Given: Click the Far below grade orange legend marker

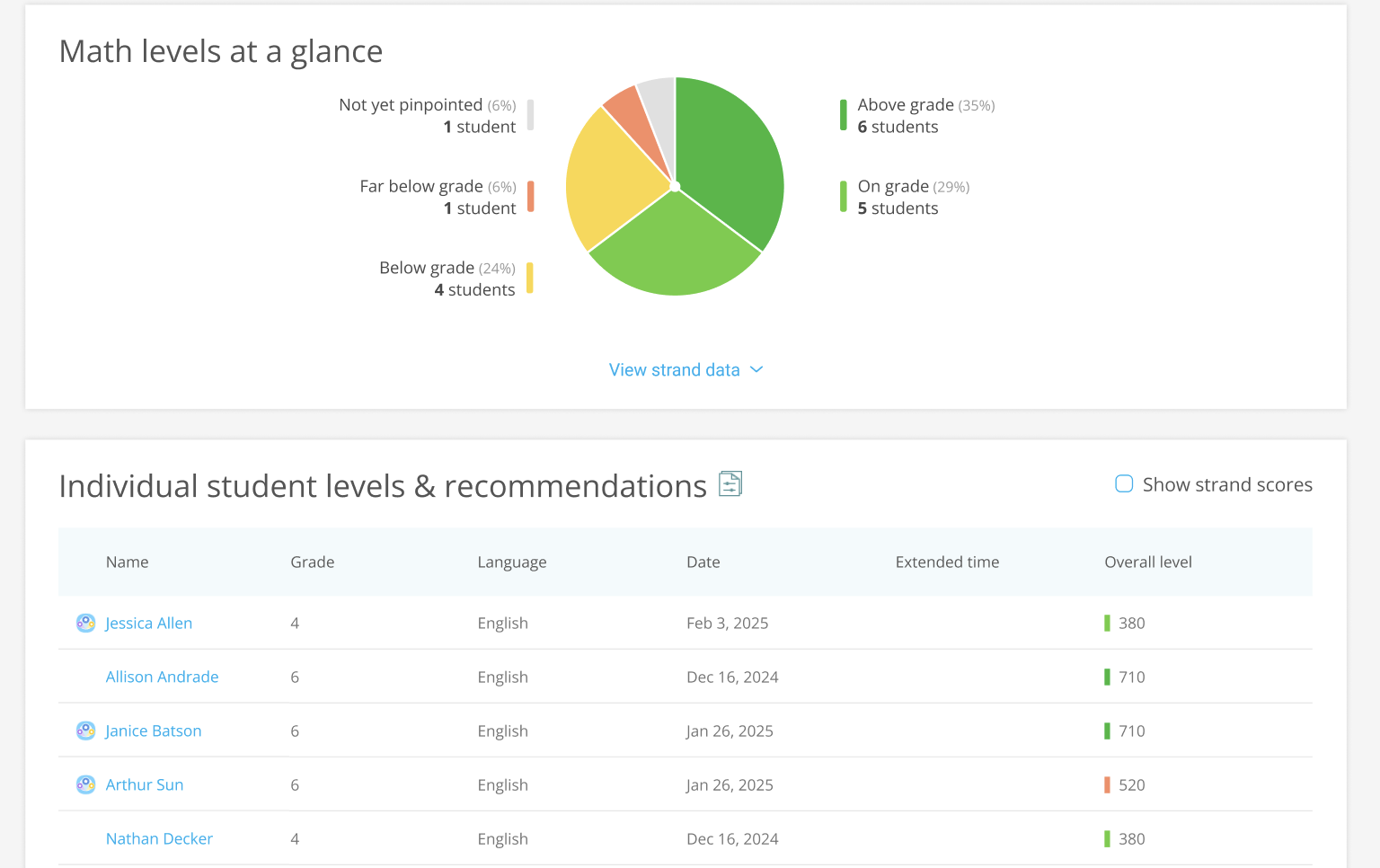Looking at the screenshot, I should [x=531, y=196].
